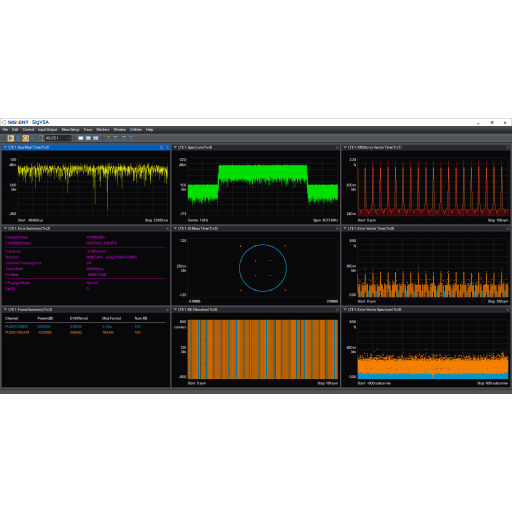Select the PUSCH-DMRS row in Frame Summary
Image resolution: width=512 pixels, height=512 pixels.
click(85, 327)
